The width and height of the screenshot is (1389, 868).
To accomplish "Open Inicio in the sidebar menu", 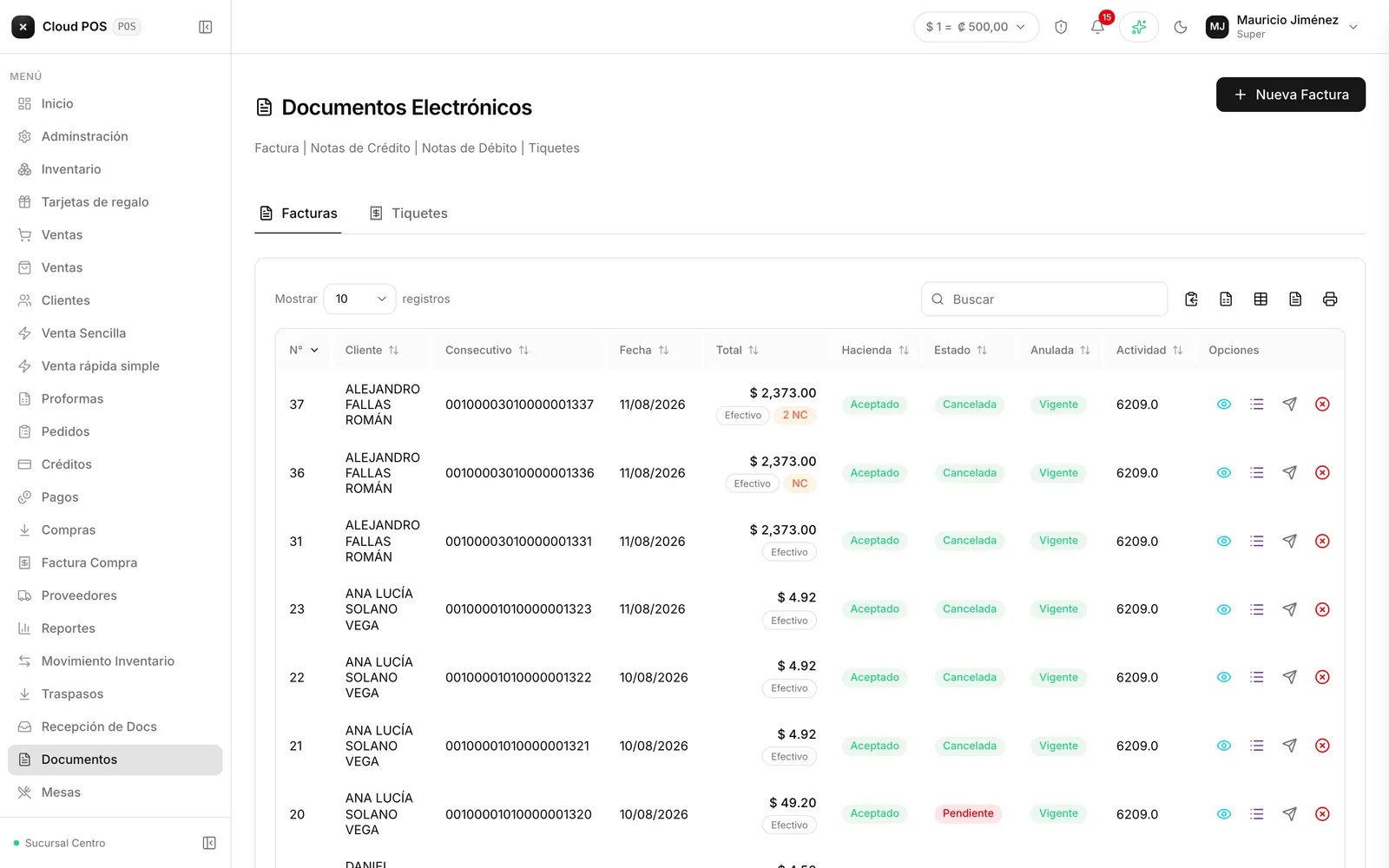I will click(115, 103).
